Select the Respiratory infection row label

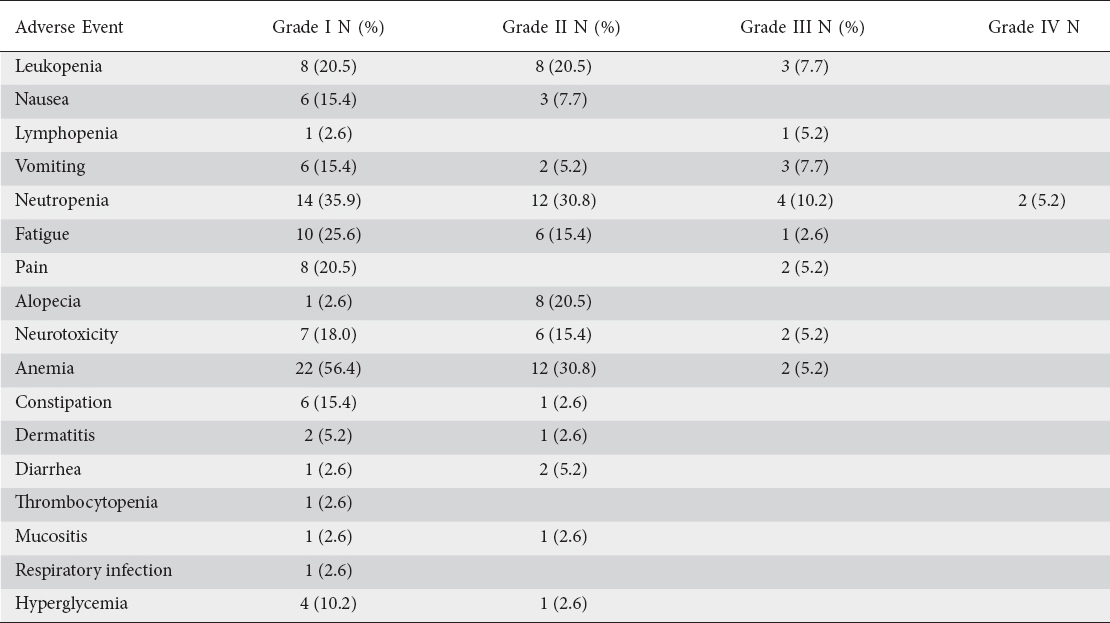pyautogui.click(x=93, y=570)
